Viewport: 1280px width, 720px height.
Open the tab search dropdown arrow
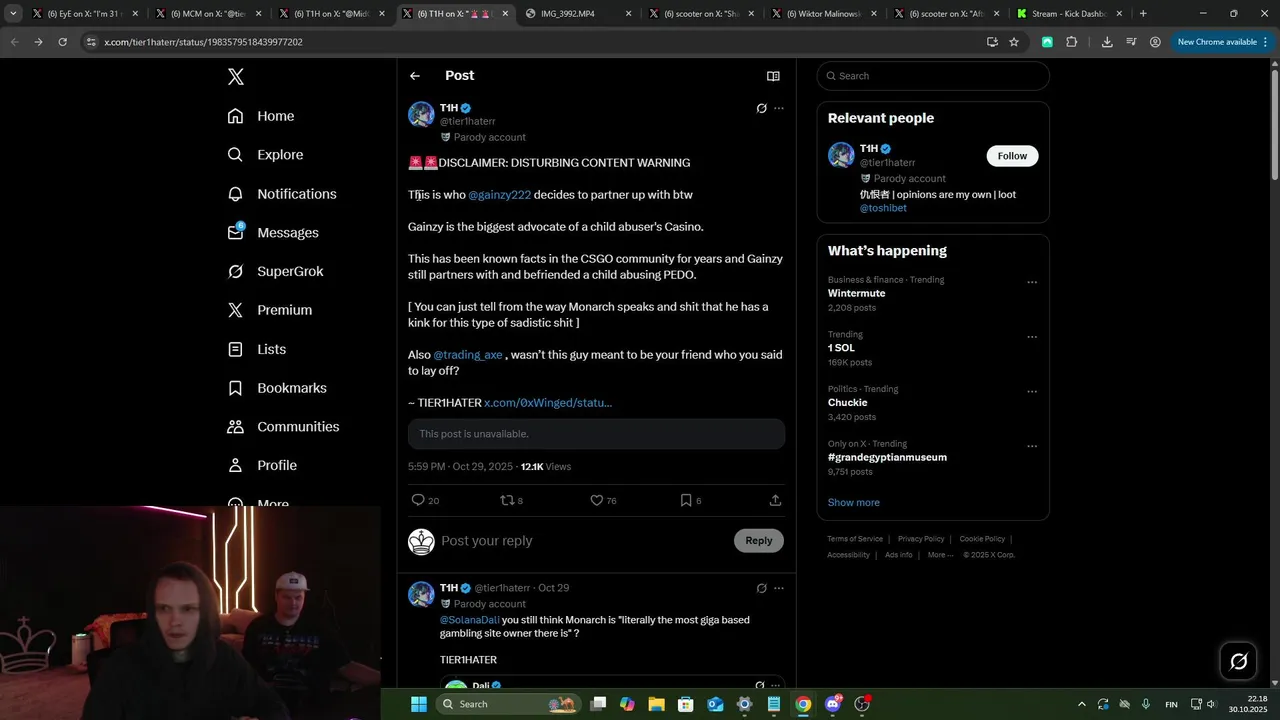(13, 14)
